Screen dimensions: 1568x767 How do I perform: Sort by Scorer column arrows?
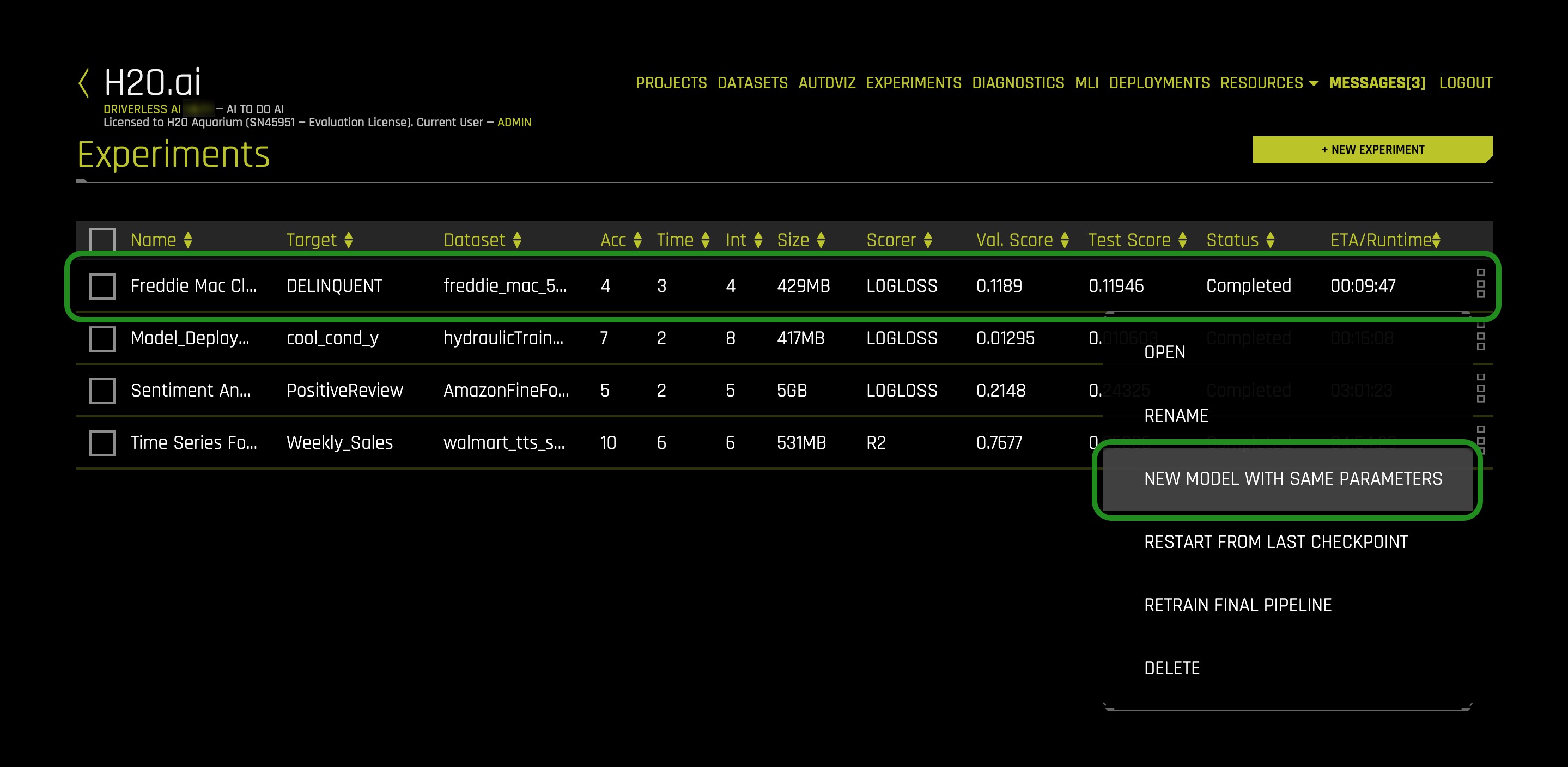pos(928,240)
